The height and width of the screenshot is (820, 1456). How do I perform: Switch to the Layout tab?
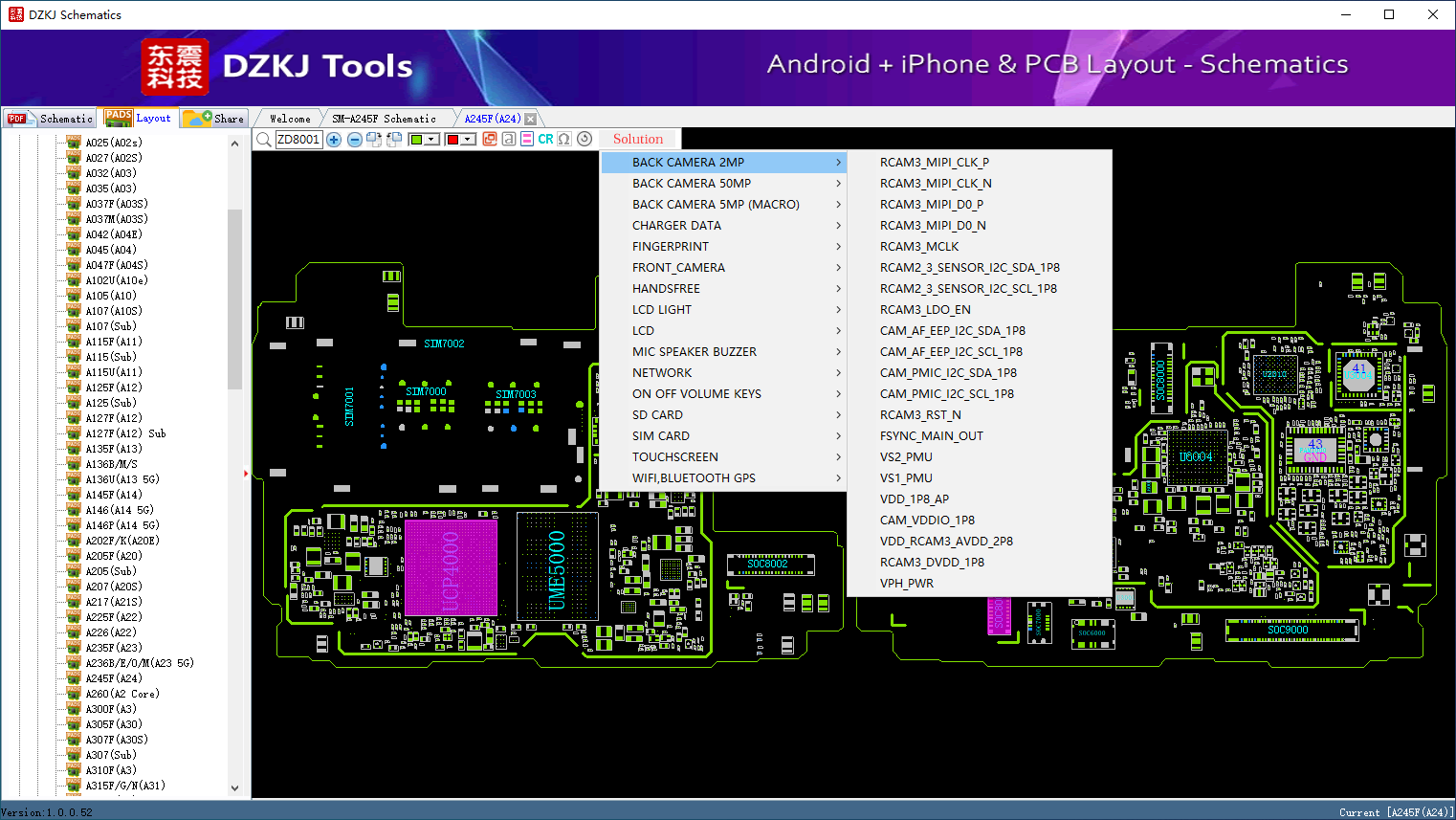139,118
